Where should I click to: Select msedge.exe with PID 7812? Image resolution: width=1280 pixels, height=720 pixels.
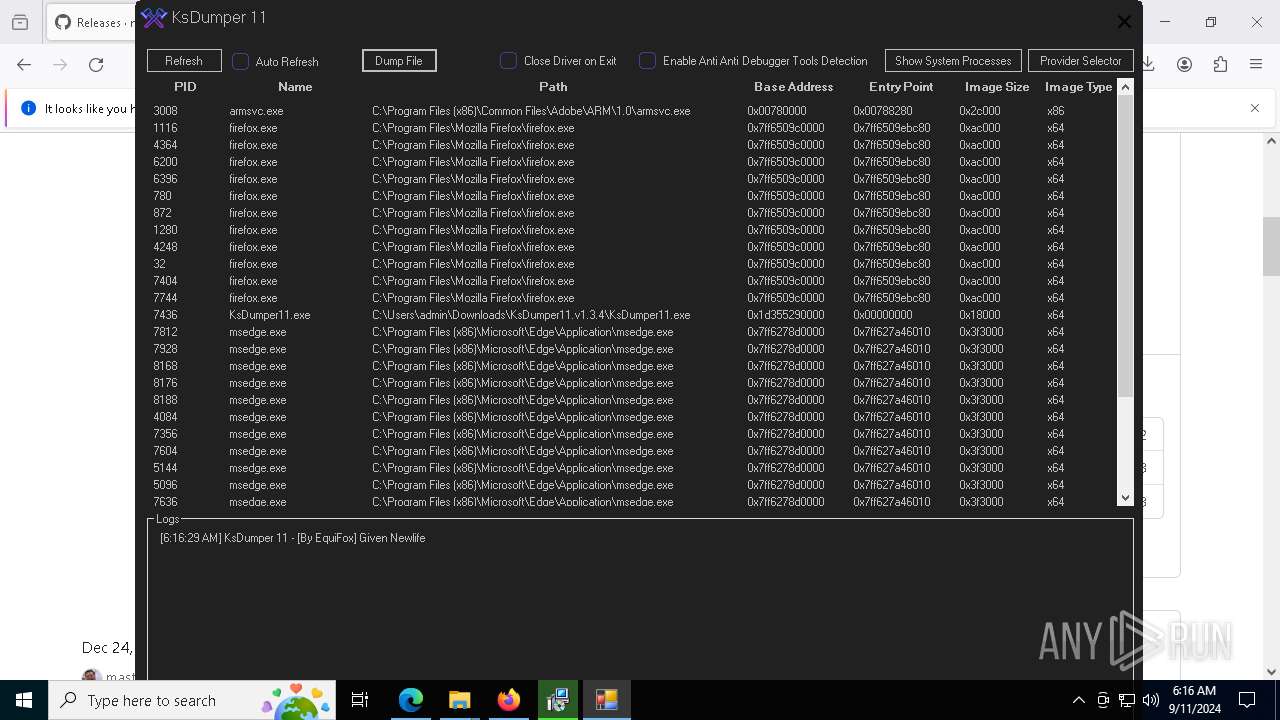pyautogui.click(x=630, y=332)
